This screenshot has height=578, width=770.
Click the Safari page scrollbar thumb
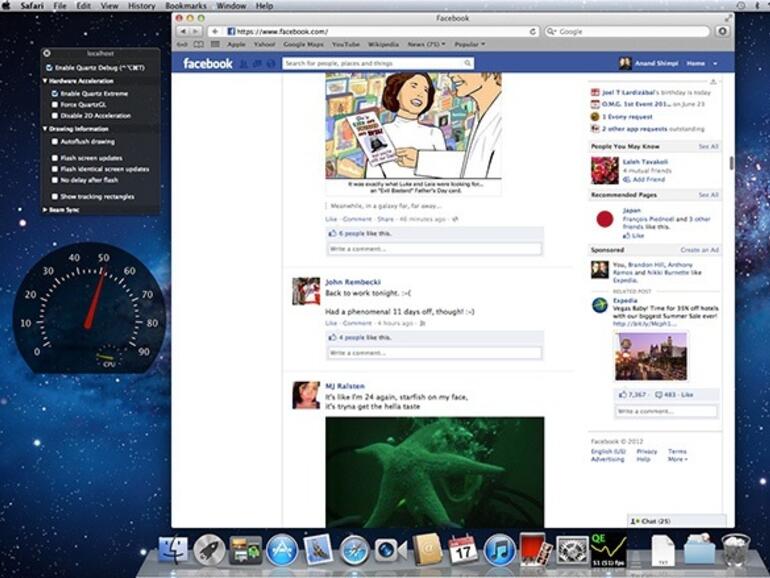[x=731, y=163]
